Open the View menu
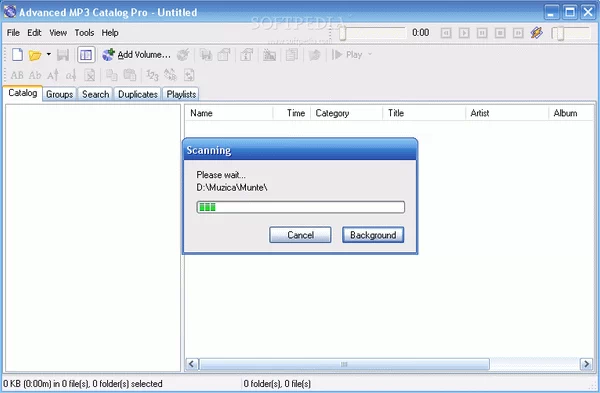Image resolution: width=600 pixels, height=393 pixels. tap(58, 33)
